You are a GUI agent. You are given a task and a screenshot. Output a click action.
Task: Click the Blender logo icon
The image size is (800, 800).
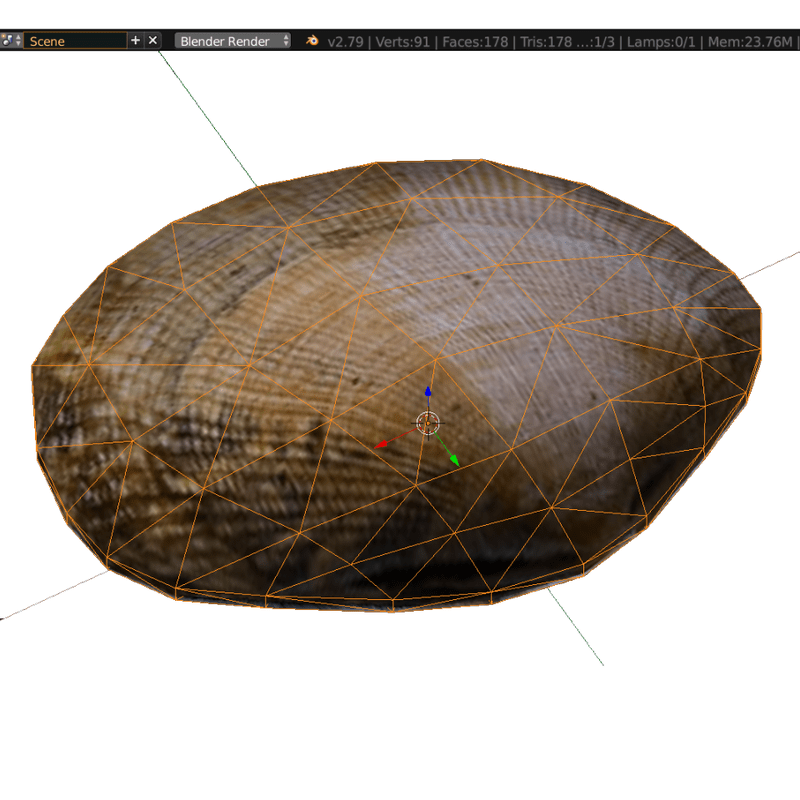coord(312,41)
